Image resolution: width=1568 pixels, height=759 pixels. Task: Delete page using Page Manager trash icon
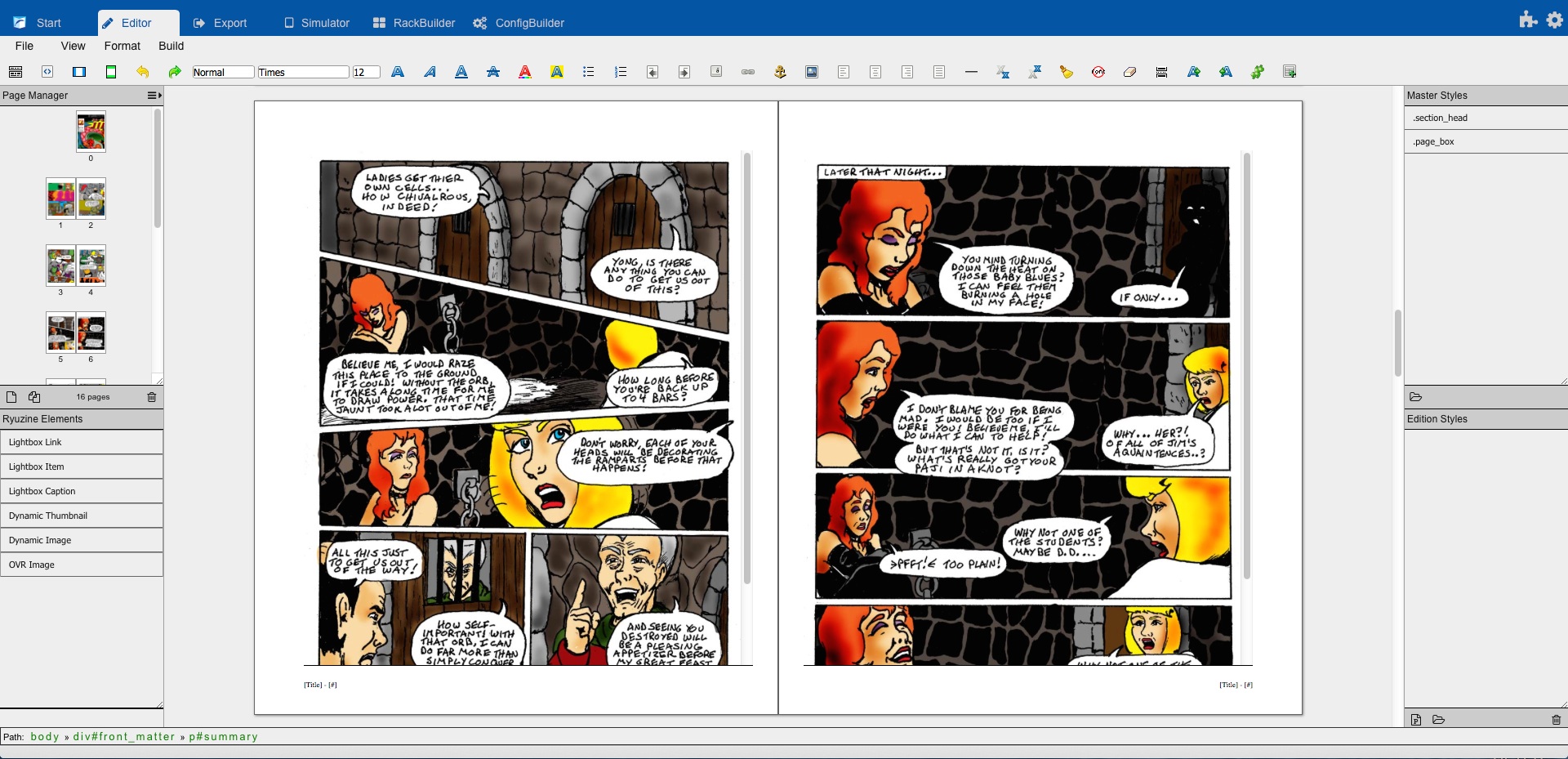coord(151,397)
